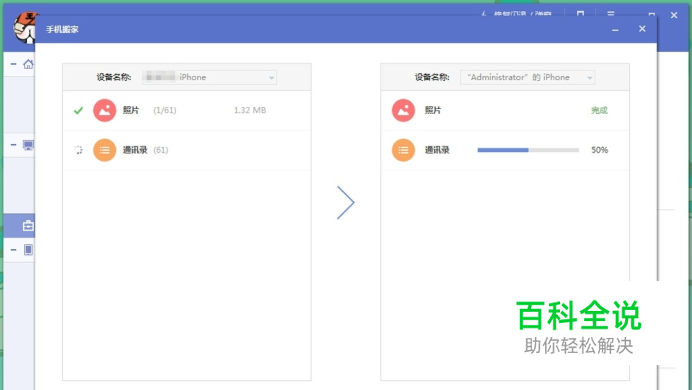This screenshot has height=390, width=692.
Task: Click the 1.32 MB photos size
Action: point(250,110)
